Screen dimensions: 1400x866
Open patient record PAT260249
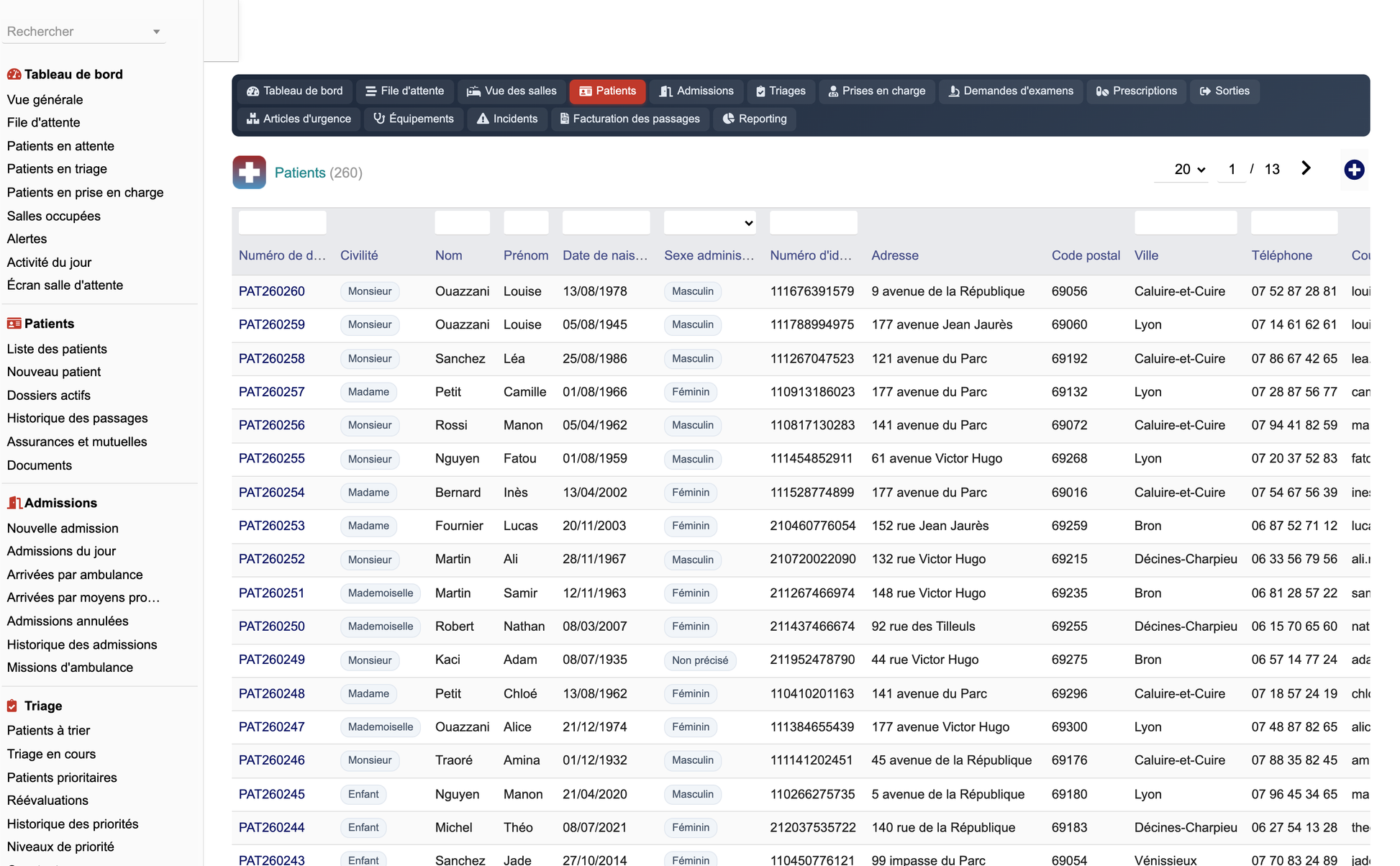pyautogui.click(x=272, y=660)
